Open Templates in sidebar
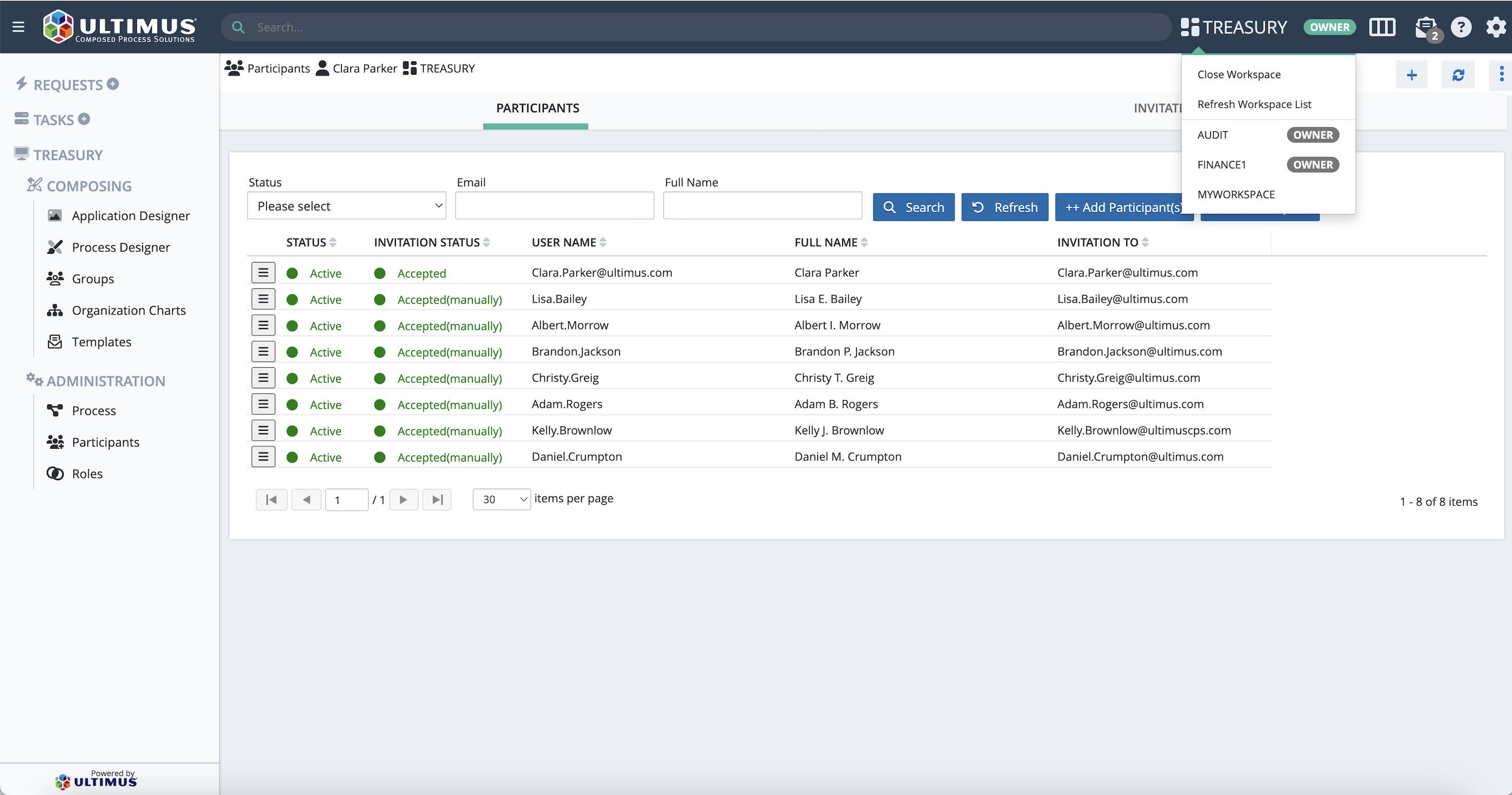 (89, 342)
